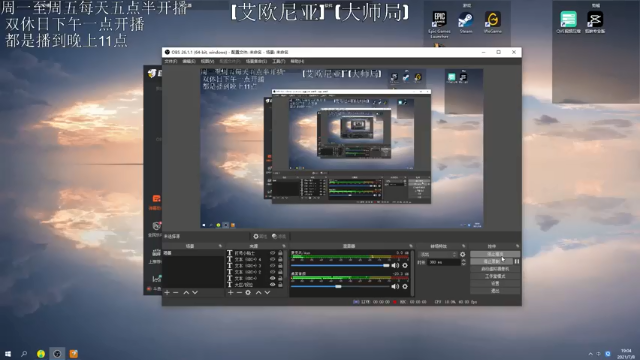Open the 淡出 transition type dropdown
This screenshot has height=360, width=640.
coord(438,254)
